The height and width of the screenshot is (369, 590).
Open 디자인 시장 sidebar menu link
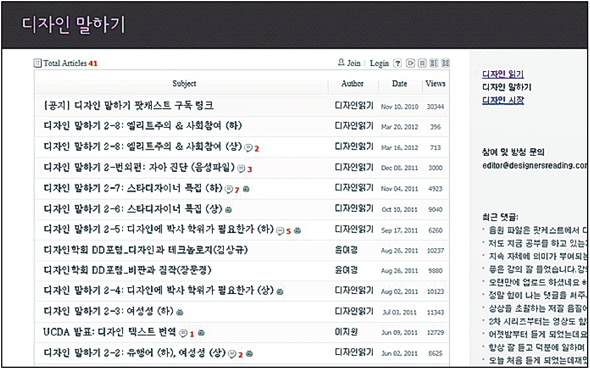[503, 100]
